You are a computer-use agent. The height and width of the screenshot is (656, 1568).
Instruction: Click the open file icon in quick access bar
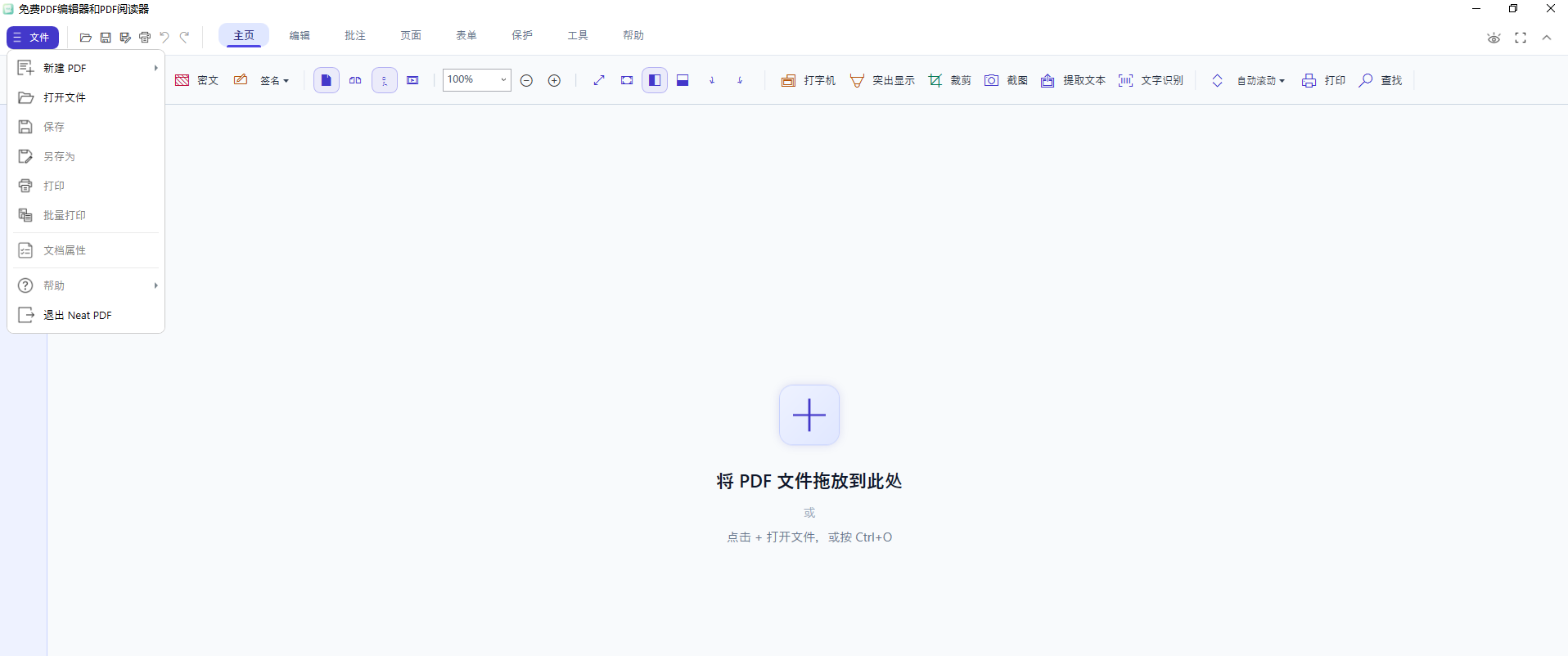pyautogui.click(x=85, y=38)
